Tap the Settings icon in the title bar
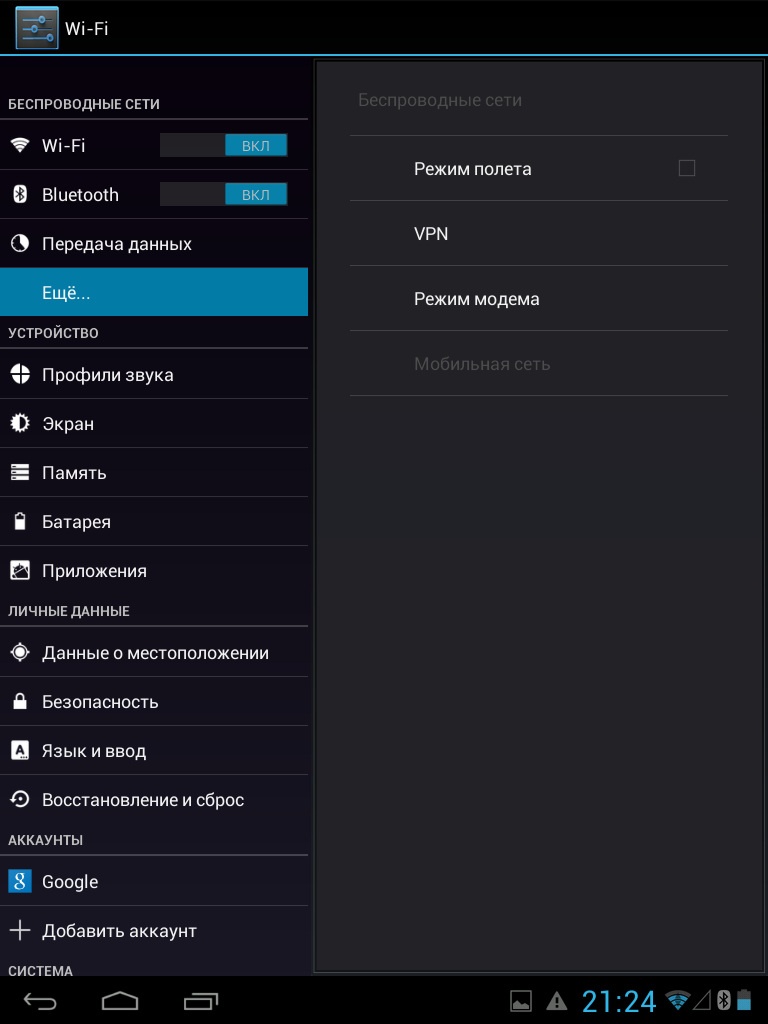 (37, 28)
